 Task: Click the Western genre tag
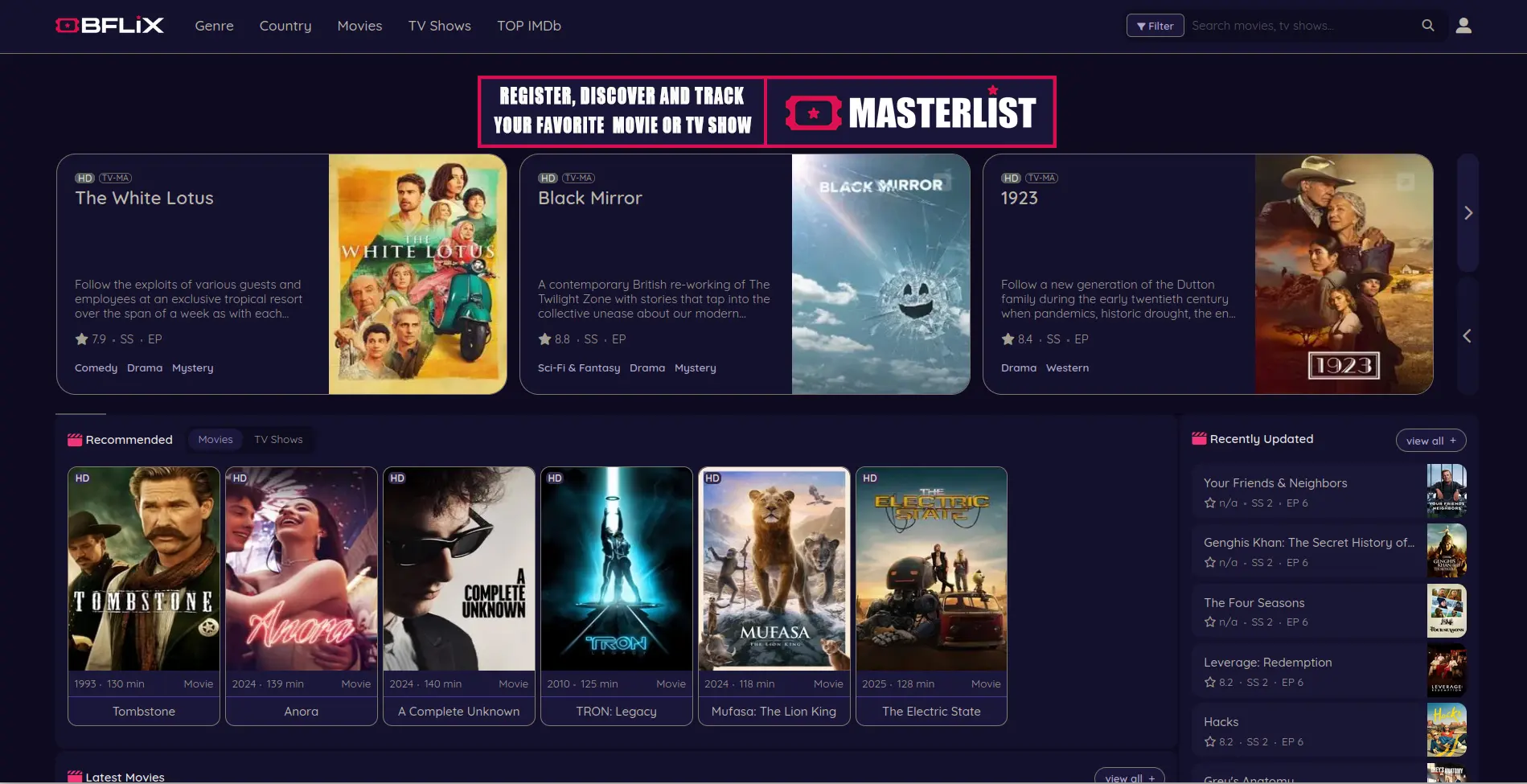1067,368
